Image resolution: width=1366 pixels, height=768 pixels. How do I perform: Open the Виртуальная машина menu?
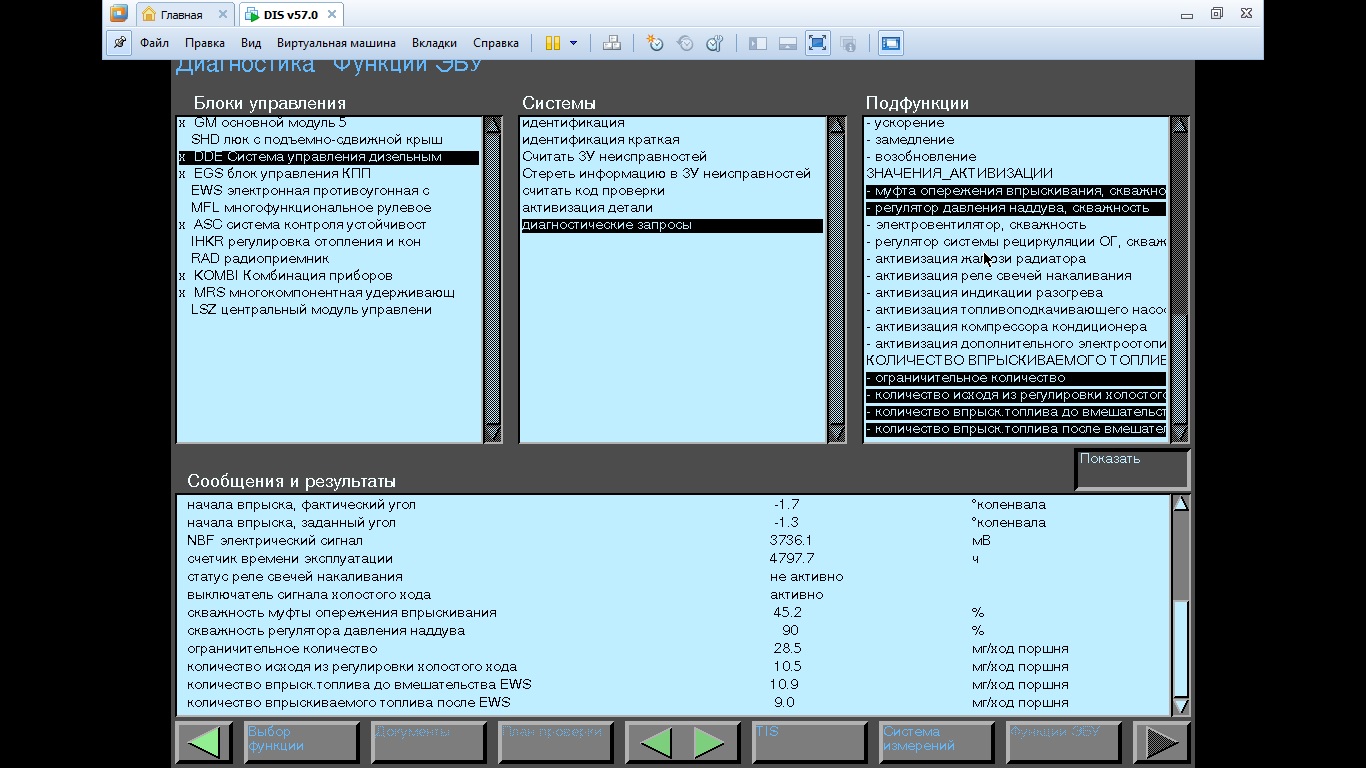coord(336,43)
